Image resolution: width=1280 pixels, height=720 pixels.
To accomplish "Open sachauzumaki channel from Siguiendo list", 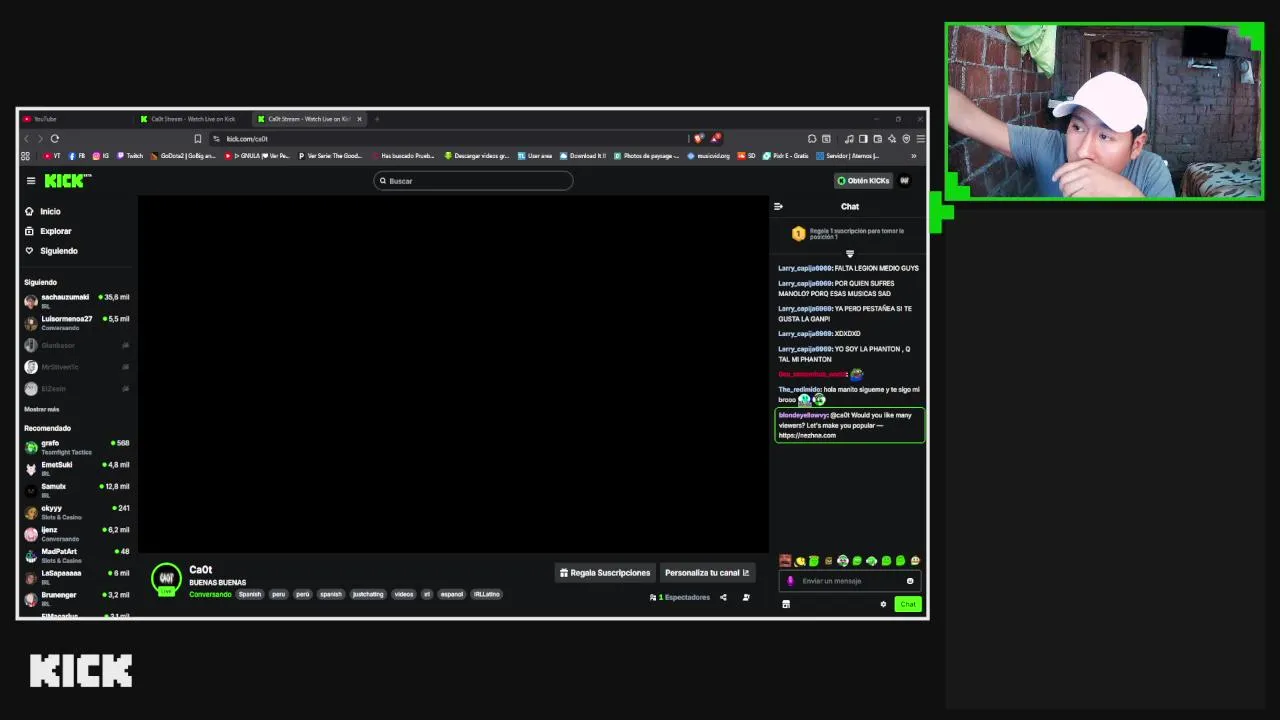I will [x=76, y=300].
